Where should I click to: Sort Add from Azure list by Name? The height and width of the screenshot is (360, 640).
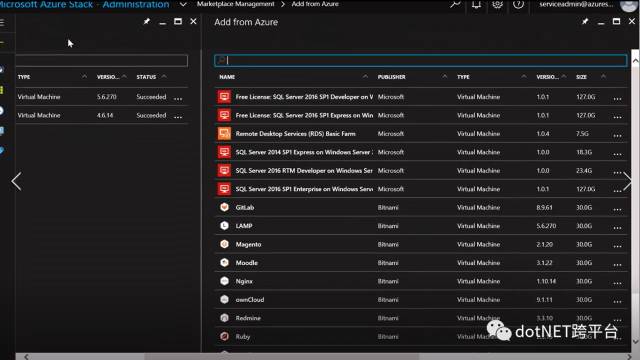coord(227,77)
